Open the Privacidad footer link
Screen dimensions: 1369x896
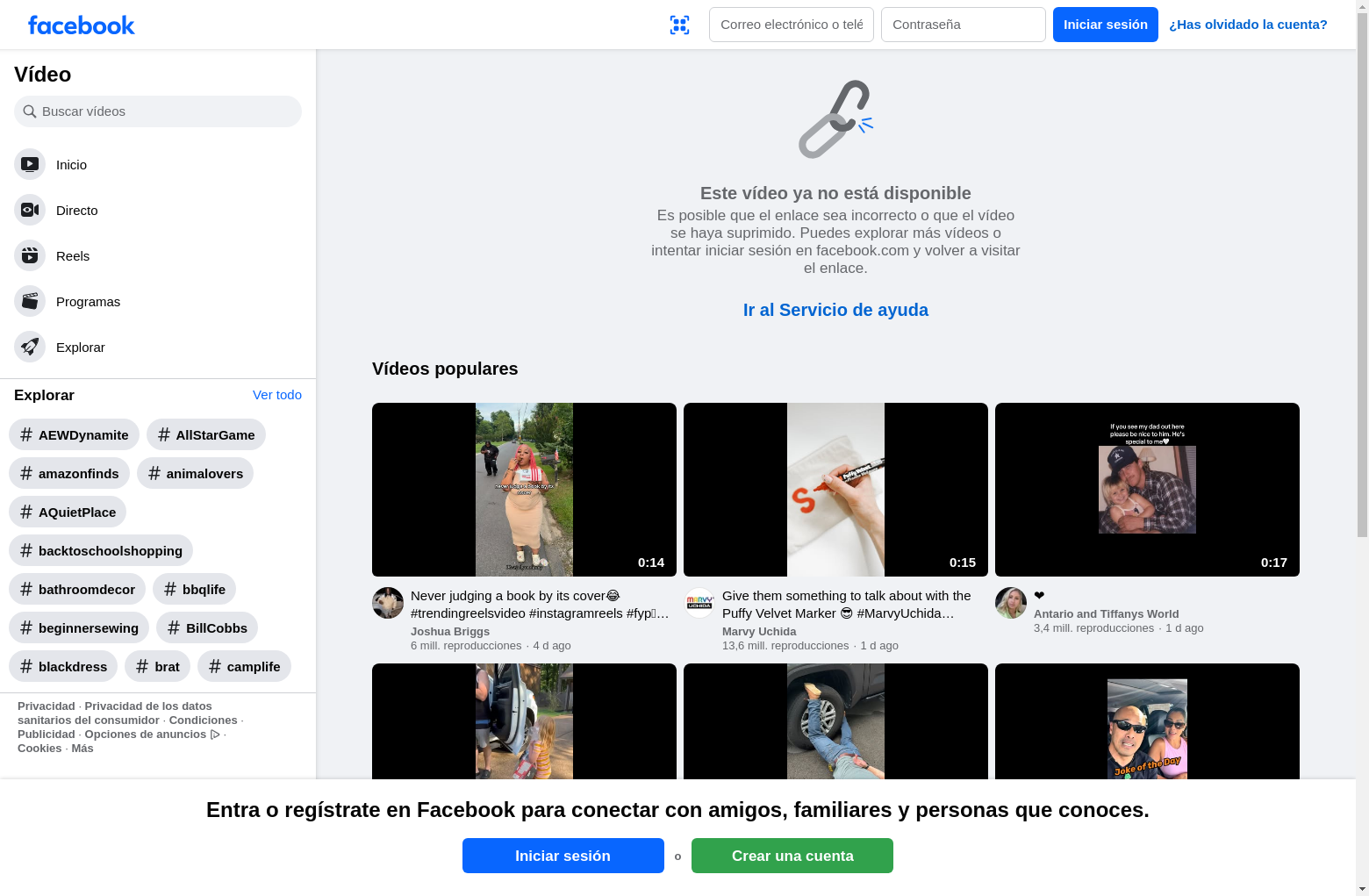[47, 706]
